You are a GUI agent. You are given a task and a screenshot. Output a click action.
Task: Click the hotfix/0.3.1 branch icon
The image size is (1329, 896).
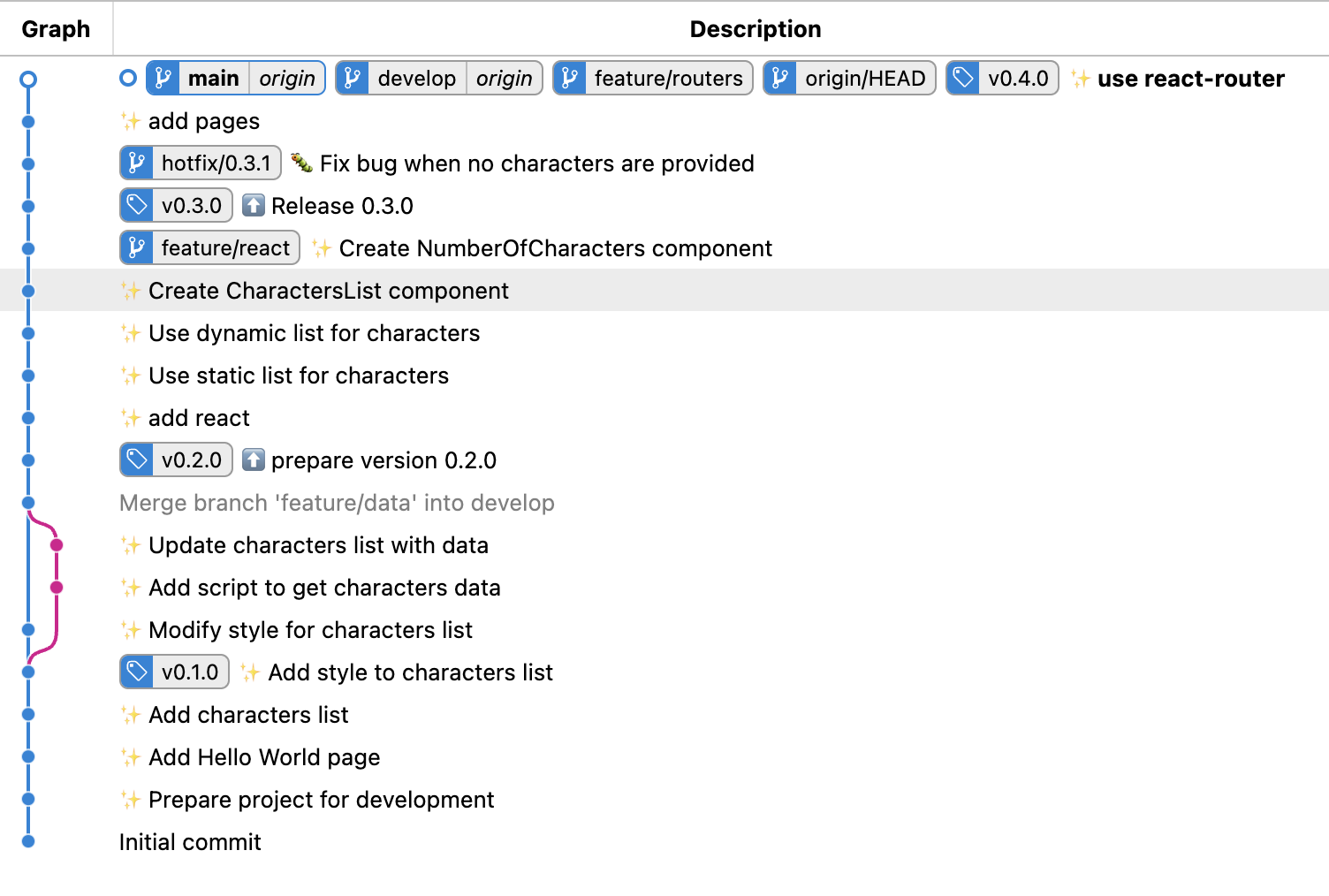click(137, 163)
